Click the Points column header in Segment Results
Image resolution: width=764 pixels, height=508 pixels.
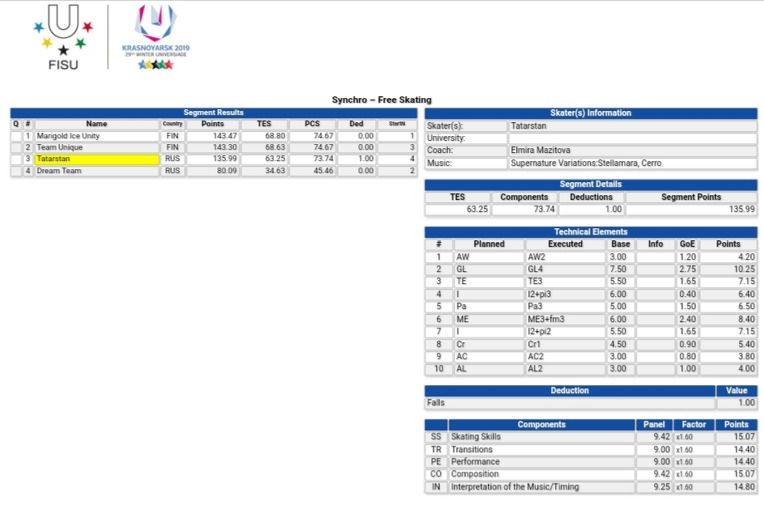212,124
